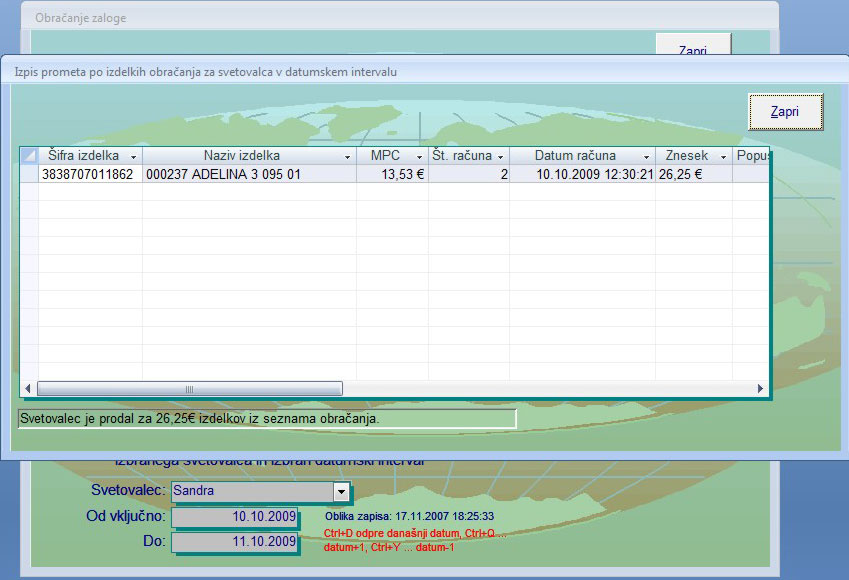The image size is (849, 580).
Task: Expand the Datum računa column filter arrow
Action: (645, 157)
